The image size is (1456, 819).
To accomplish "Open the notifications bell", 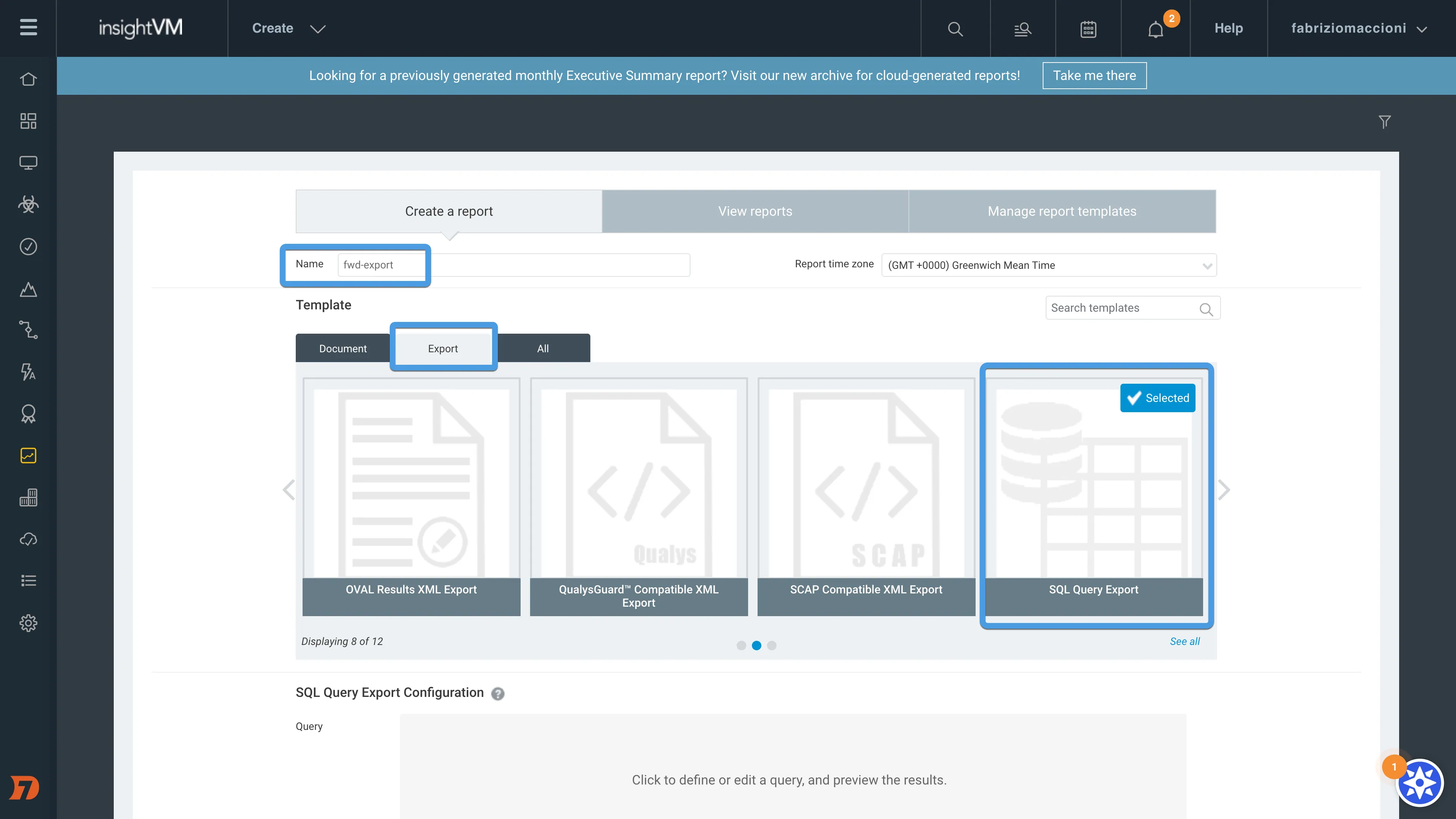I will [1156, 30].
